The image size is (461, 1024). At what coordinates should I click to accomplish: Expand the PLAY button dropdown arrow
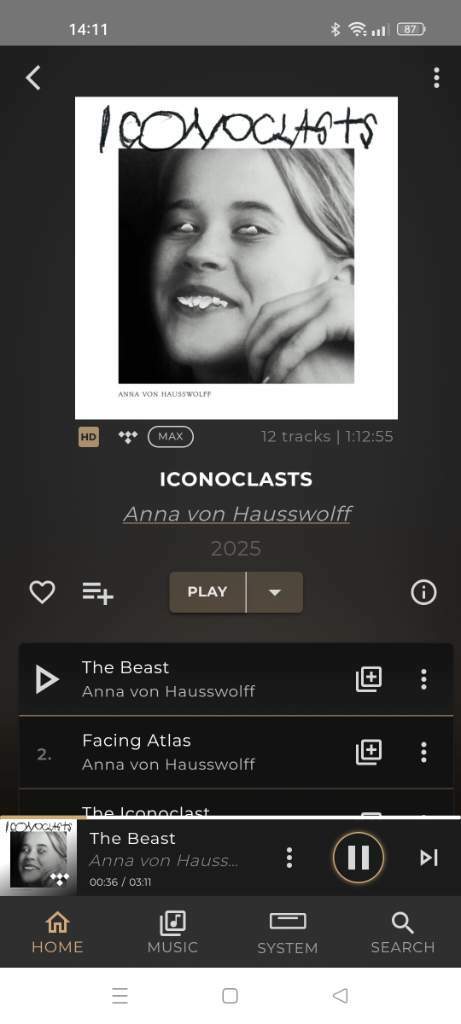coord(275,592)
